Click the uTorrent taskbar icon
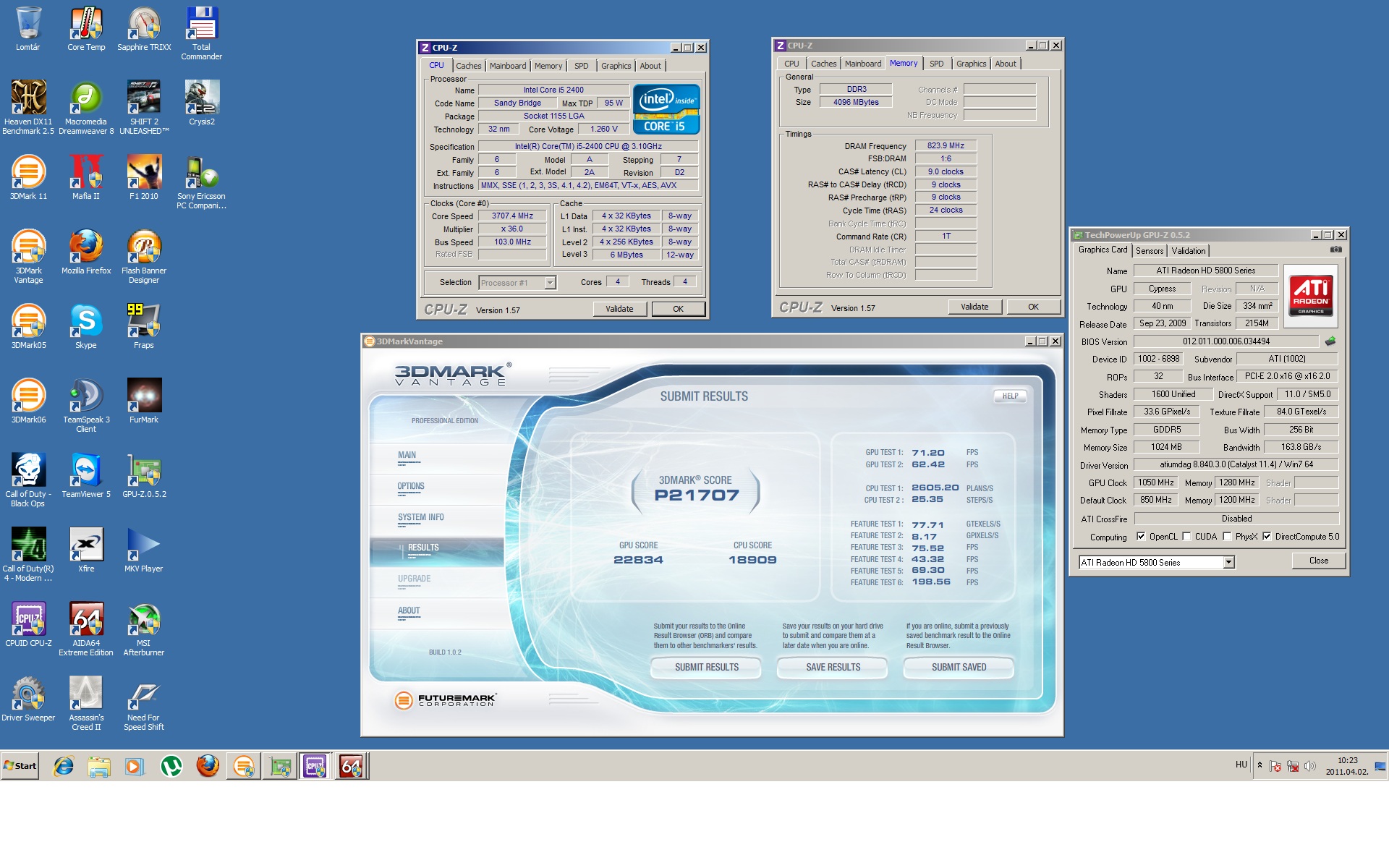The width and height of the screenshot is (1389, 868). click(171, 766)
